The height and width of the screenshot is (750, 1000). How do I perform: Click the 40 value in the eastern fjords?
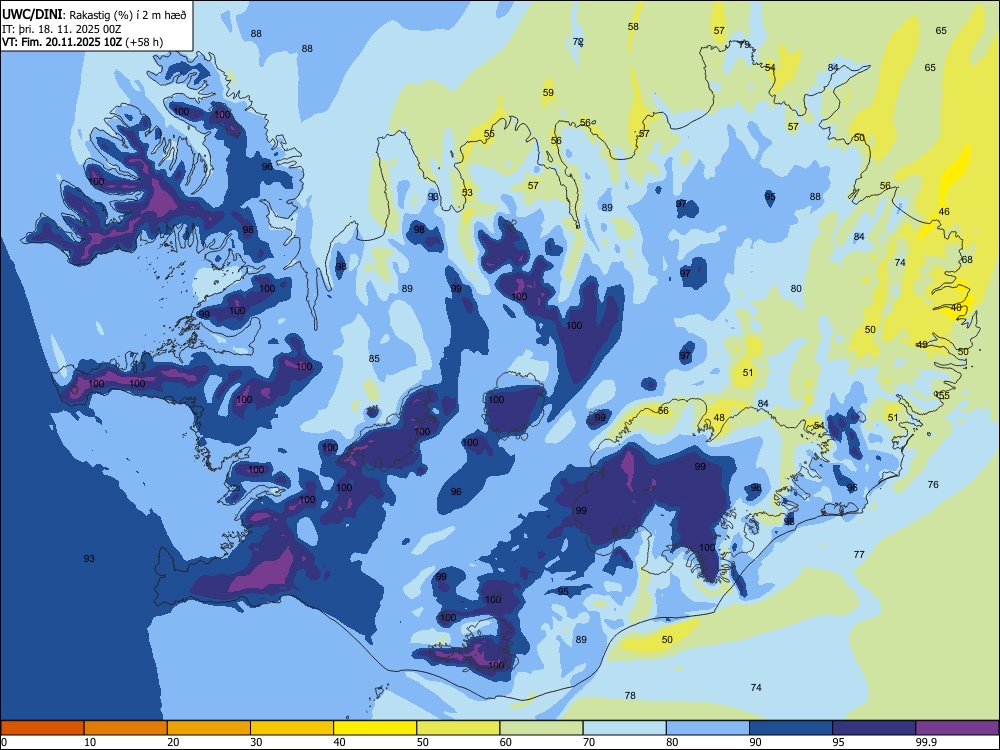pos(956,308)
